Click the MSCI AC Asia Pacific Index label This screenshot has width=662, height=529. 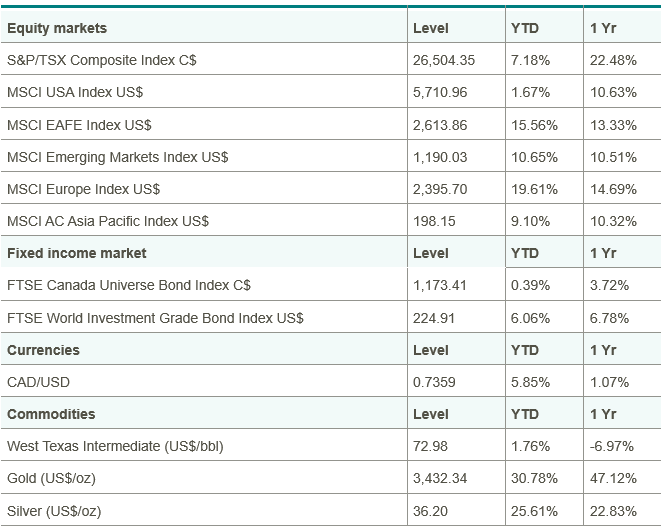click(108, 221)
